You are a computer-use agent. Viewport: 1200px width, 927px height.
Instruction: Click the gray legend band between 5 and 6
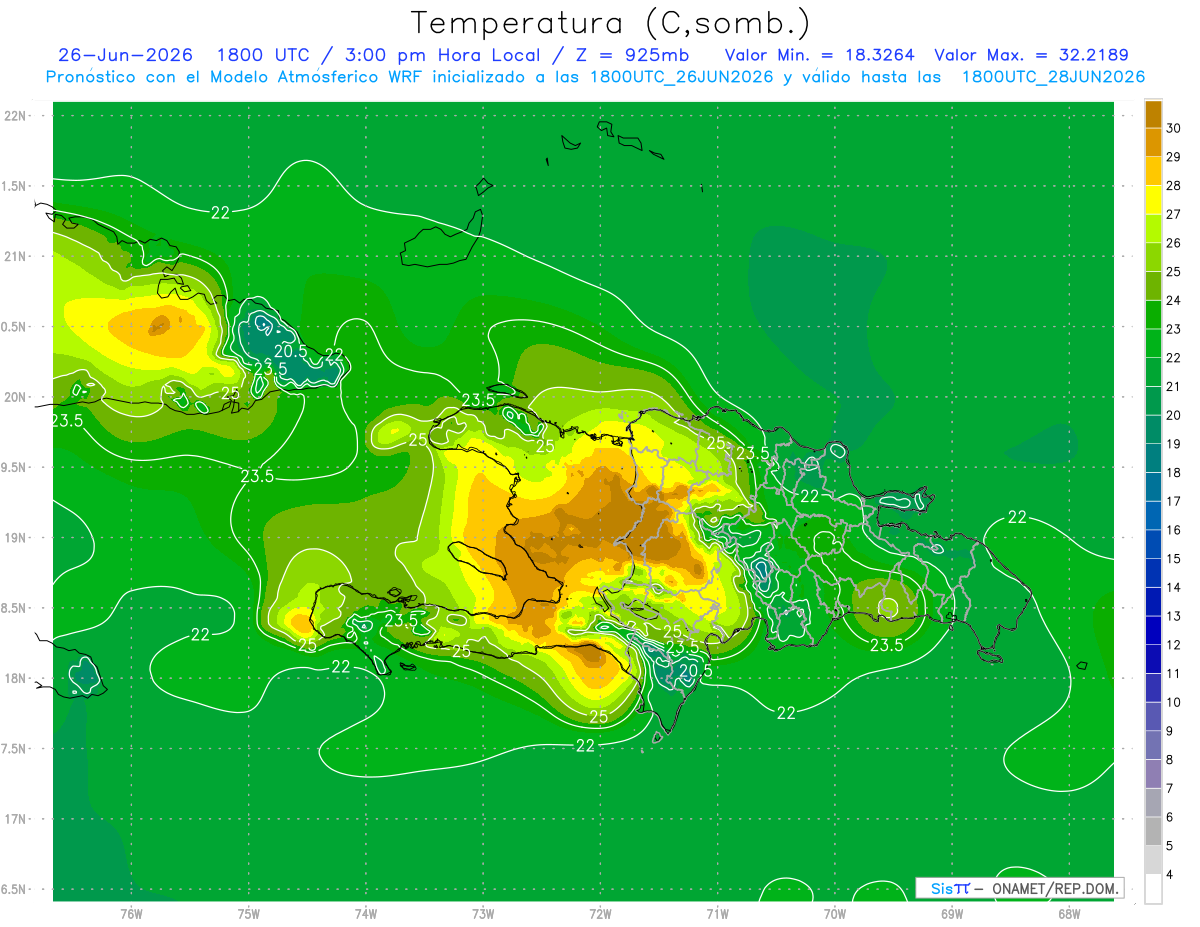[x=1153, y=831]
